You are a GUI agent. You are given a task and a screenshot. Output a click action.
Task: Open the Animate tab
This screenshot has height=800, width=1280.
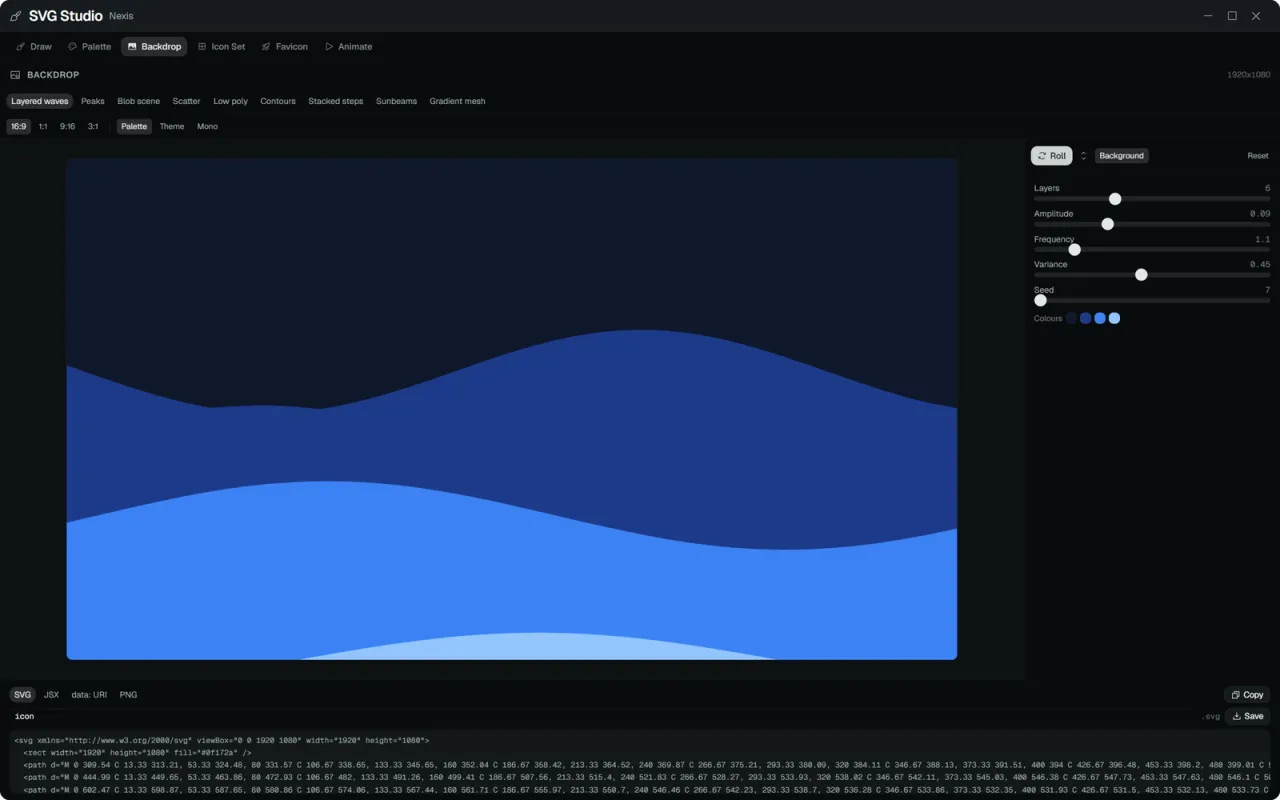(x=348, y=47)
